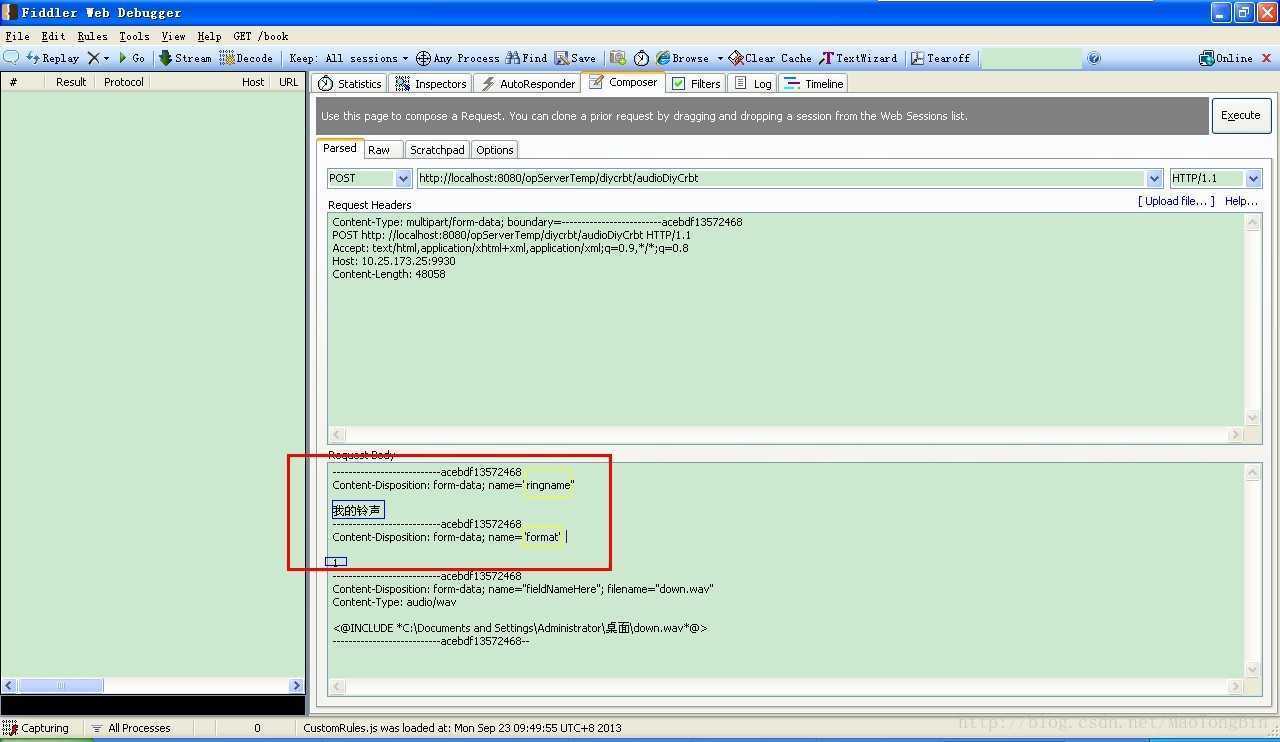Click the camera screenshot icon
Screen dimensions: 1280x742
point(618,58)
